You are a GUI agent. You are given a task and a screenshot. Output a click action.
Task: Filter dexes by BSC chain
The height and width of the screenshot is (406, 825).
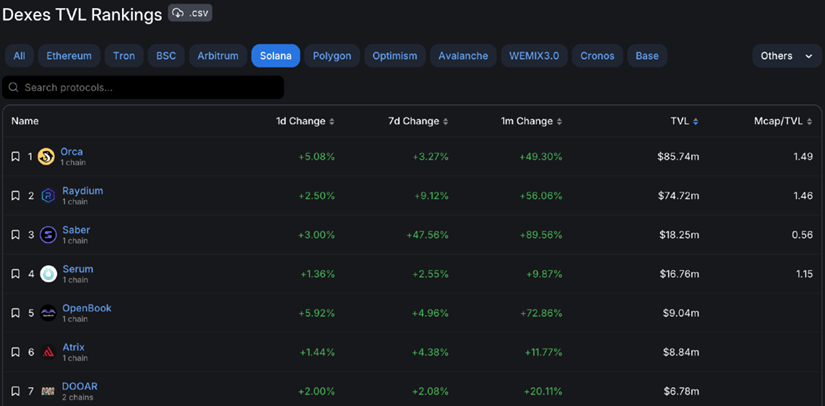pyautogui.click(x=166, y=56)
